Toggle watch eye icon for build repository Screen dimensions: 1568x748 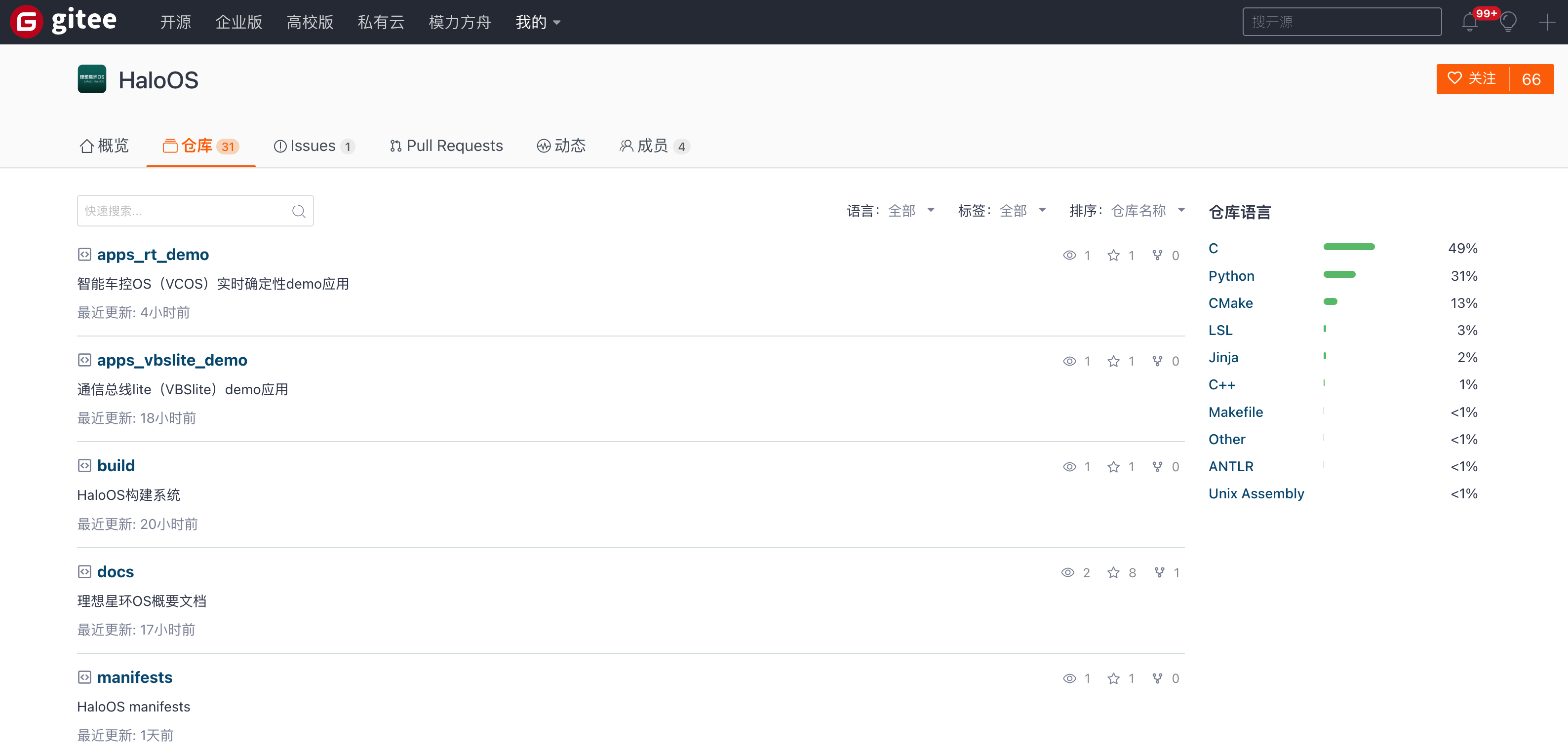(1069, 466)
